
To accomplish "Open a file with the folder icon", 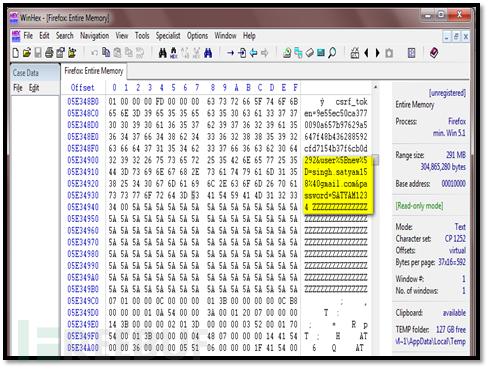I will click(27, 53).
